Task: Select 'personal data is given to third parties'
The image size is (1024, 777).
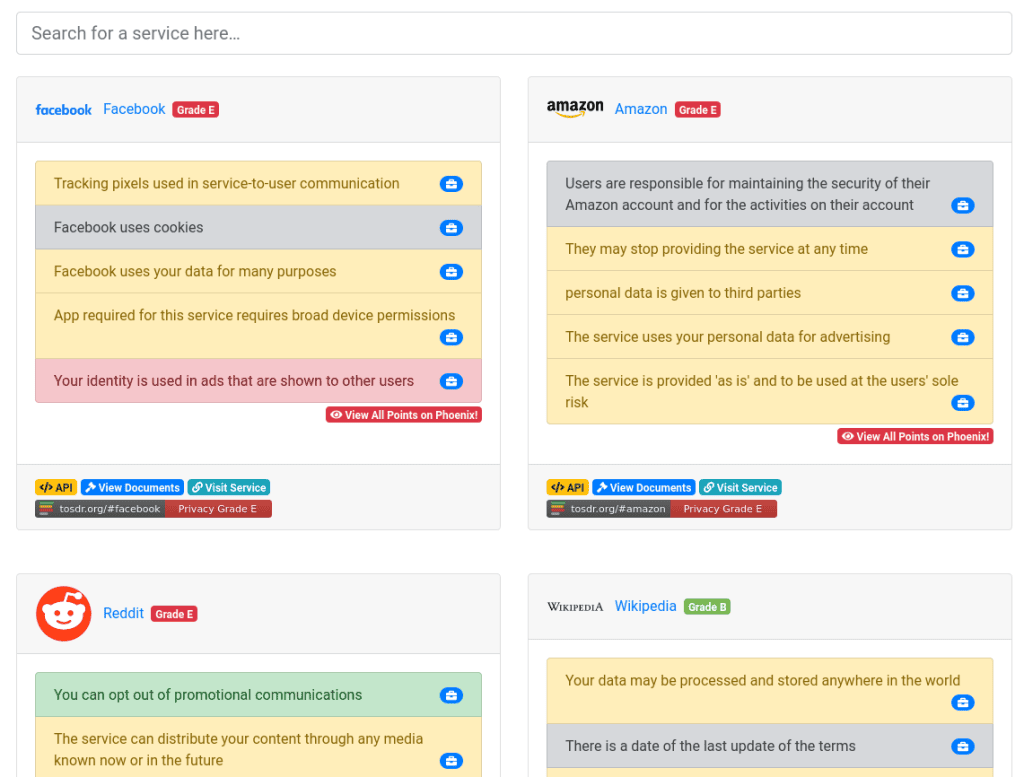Action: tap(683, 293)
